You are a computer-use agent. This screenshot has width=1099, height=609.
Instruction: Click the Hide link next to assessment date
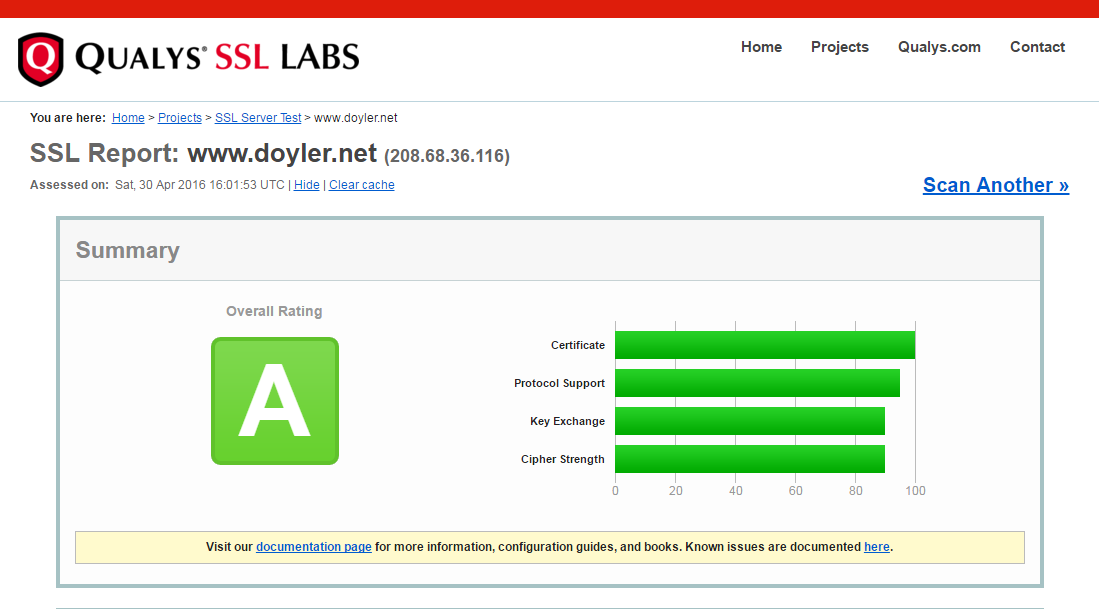tap(306, 185)
